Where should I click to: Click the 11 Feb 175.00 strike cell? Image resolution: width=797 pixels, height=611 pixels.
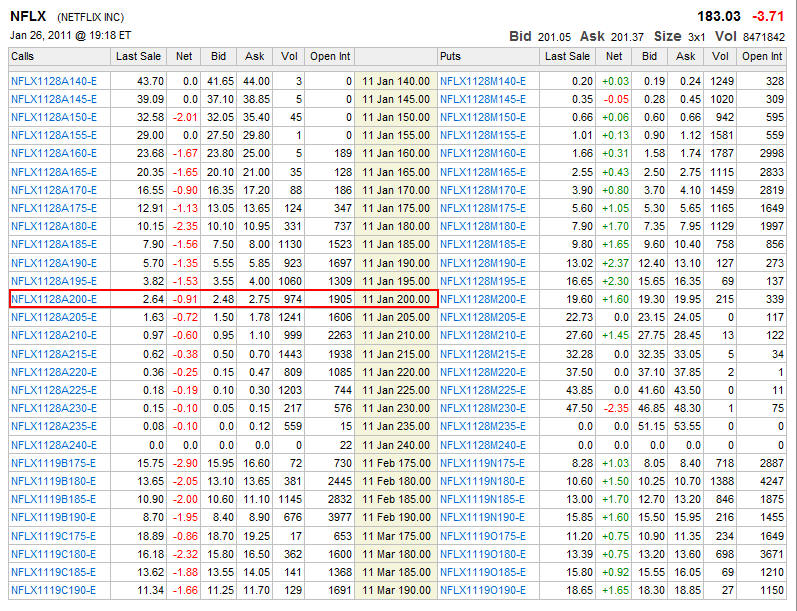click(396, 463)
